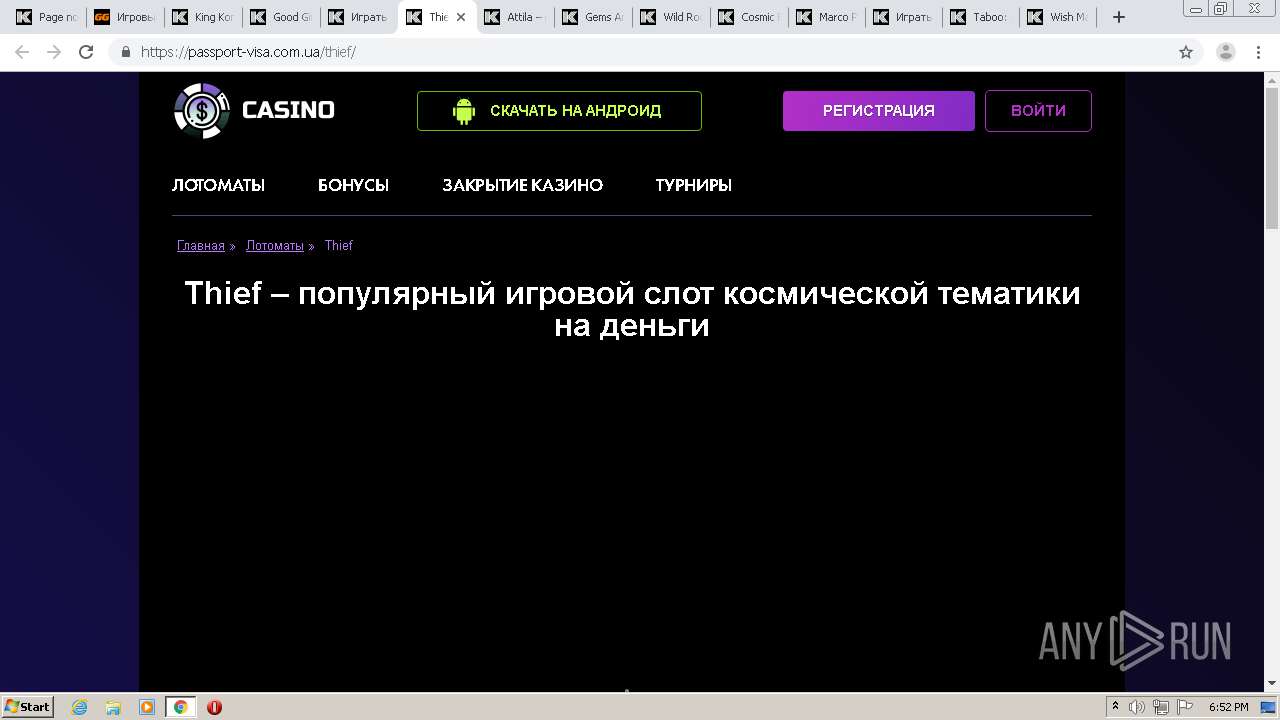Click the vertical scrollbar thumb
The height and width of the screenshot is (720, 1280).
pyautogui.click(x=1272, y=160)
